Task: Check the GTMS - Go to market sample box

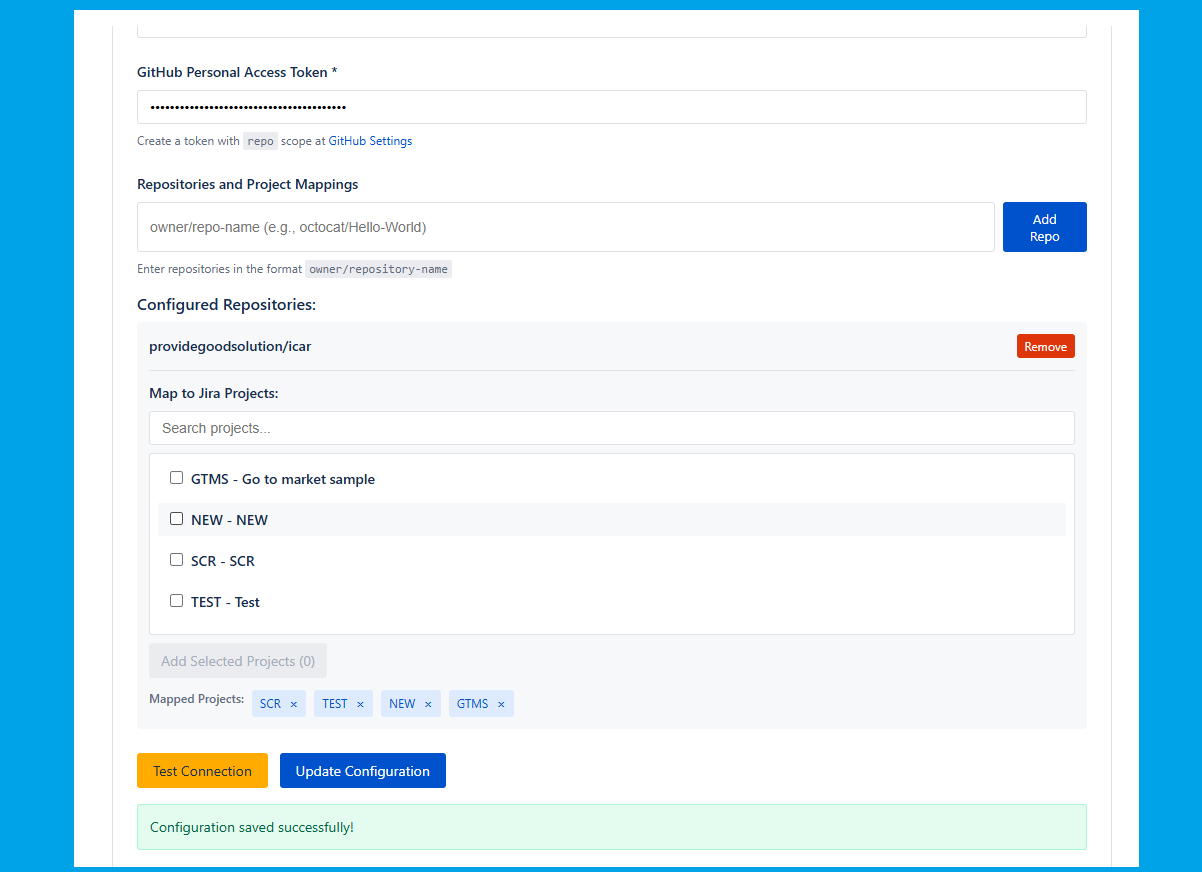Action: click(177, 478)
